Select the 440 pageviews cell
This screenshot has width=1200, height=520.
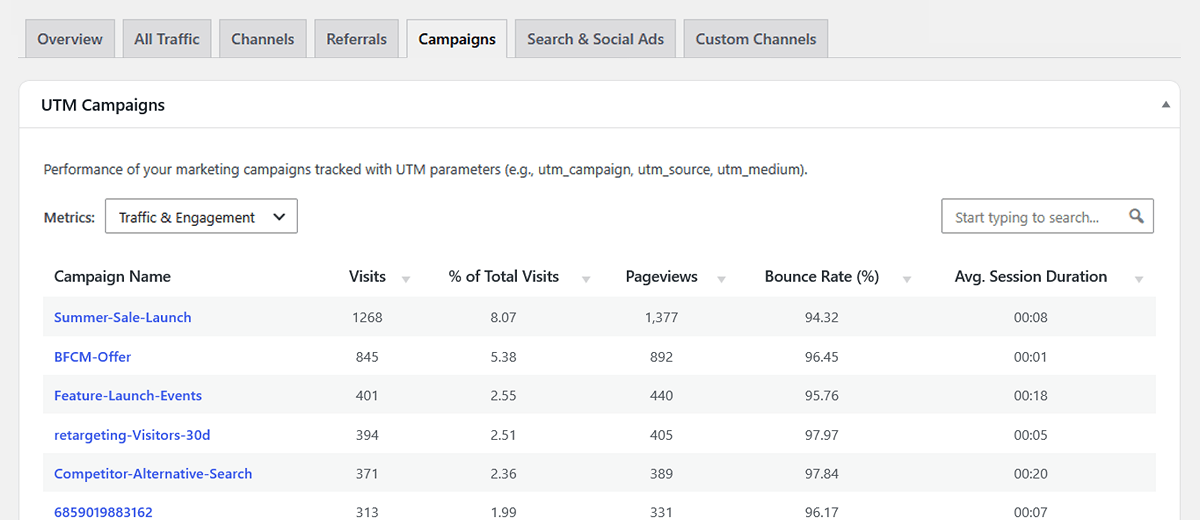(x=661, y=395)
